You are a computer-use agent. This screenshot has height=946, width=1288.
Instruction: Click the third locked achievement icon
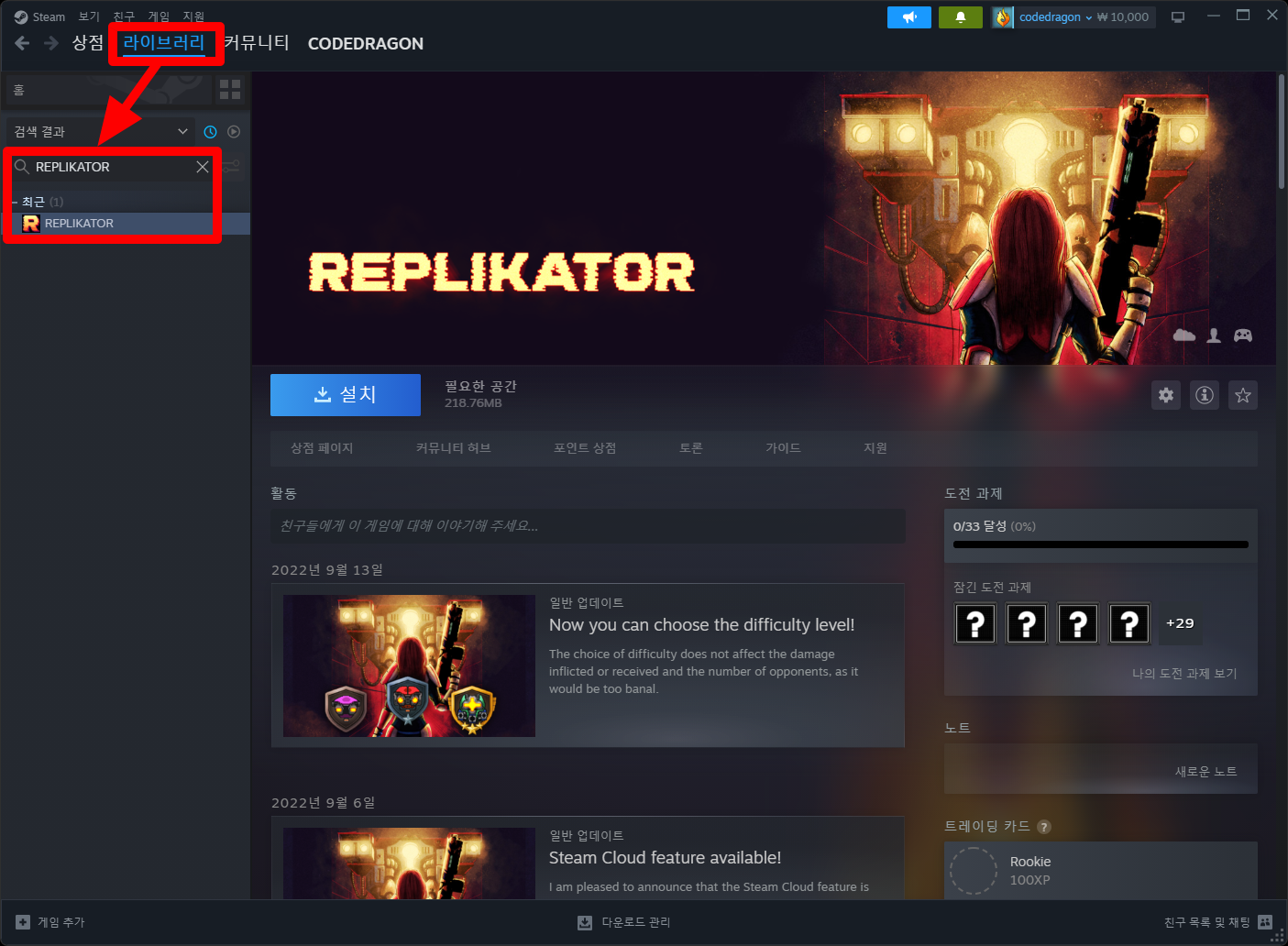tap(1078, 623)
